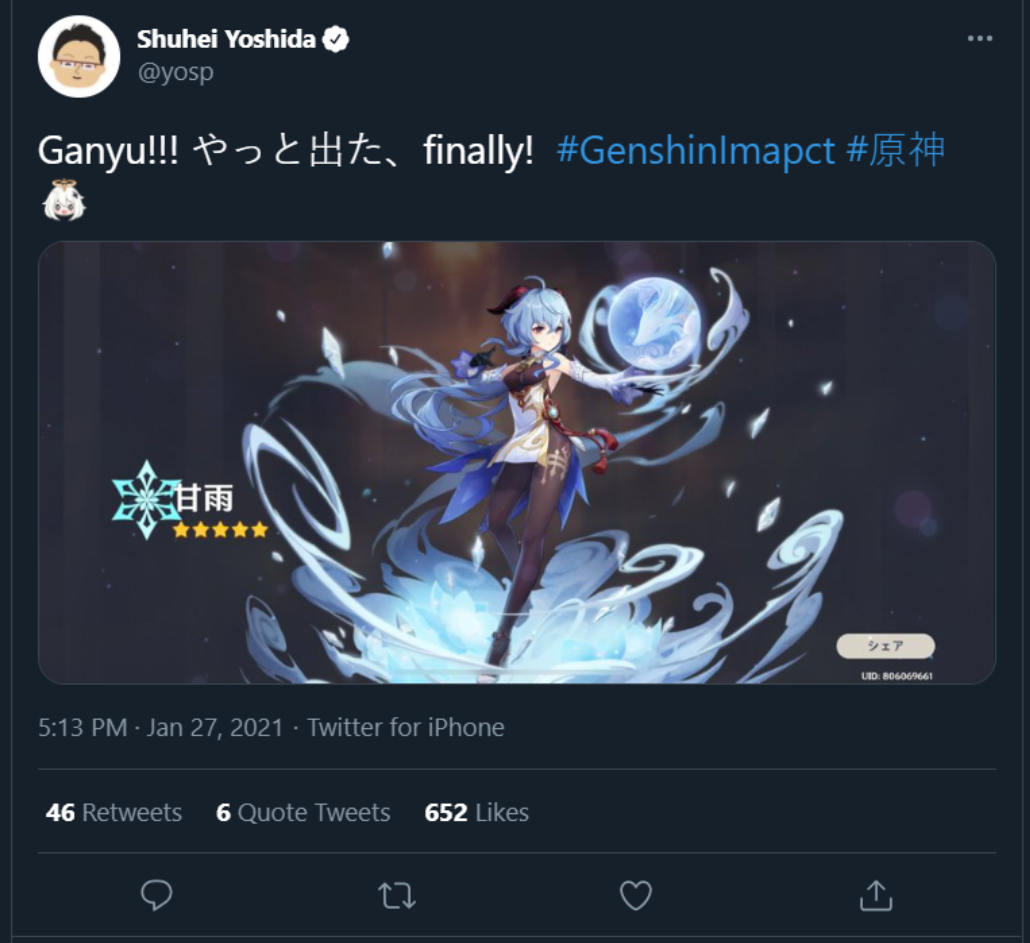Viewport: 1030px width, 943px height.
Task: Open the share tweet upload icon
Action: [x=876, y=896]
